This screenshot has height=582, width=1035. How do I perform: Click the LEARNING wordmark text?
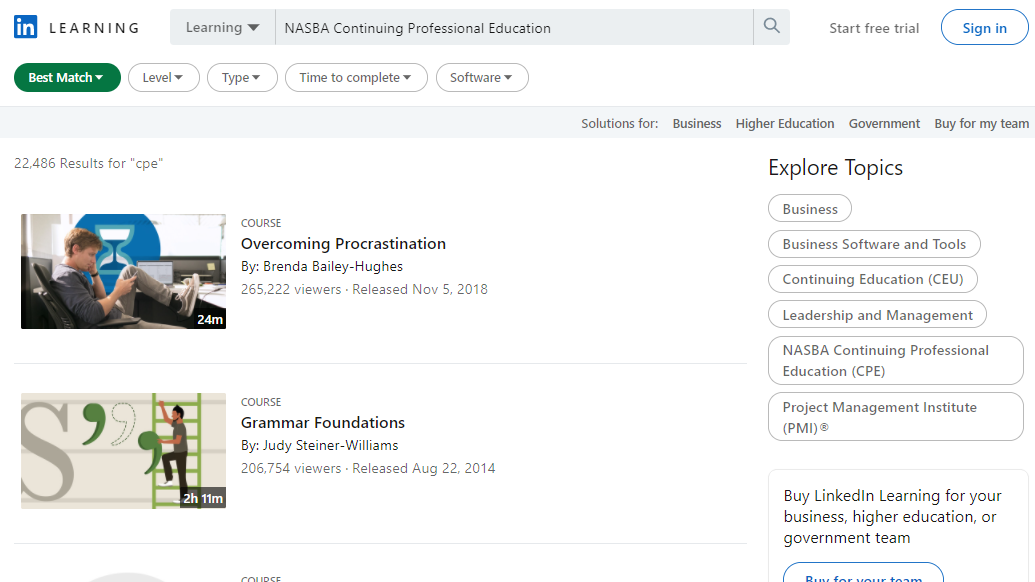[94, 28]
